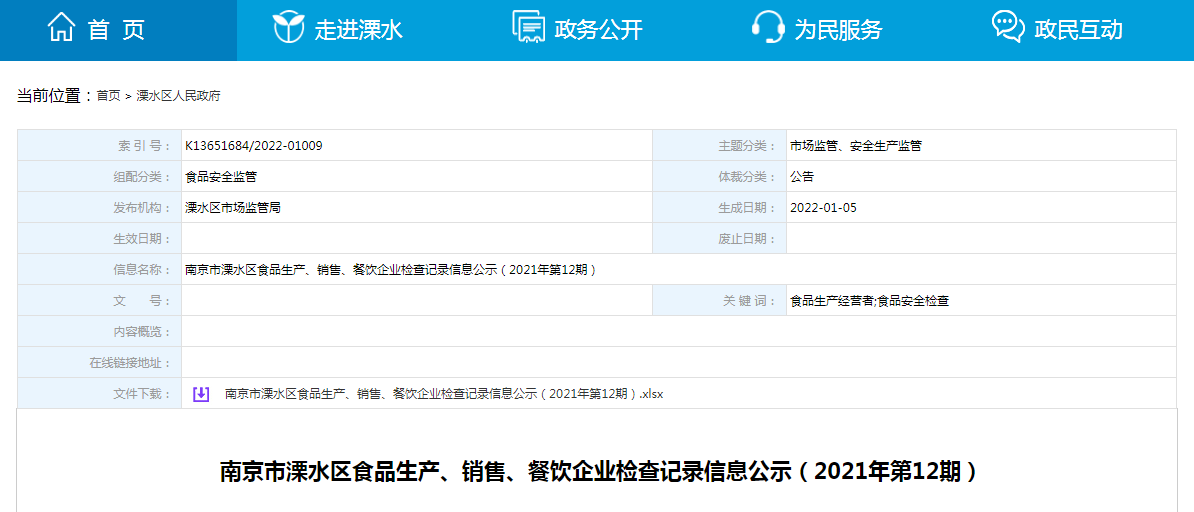Click the 溧水区市场监管局 publisher value
Viewport: 1194px width, 512px height.
point(233,207)
